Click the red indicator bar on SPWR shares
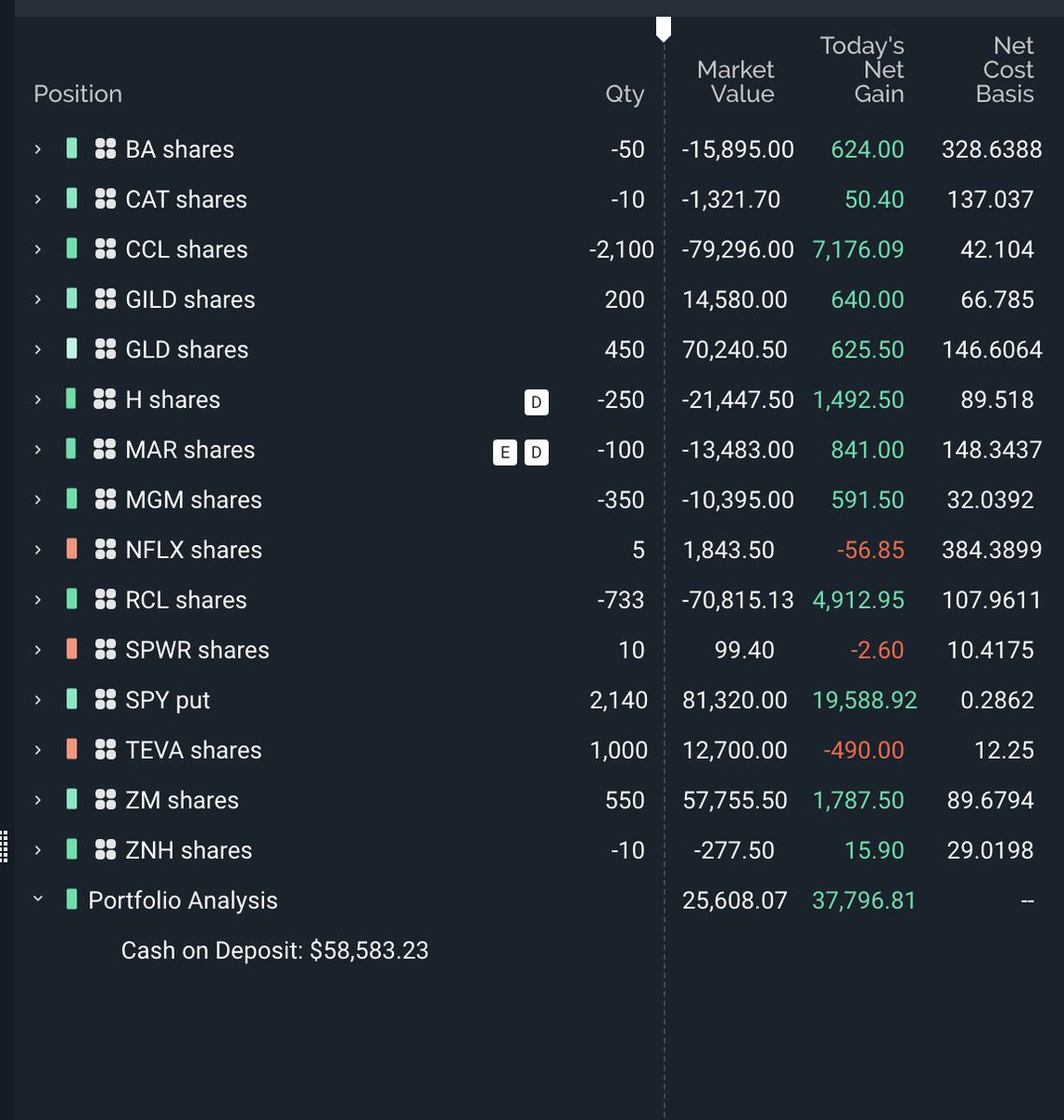The width and height of the screenshot is (1064, 1120). (72, 650)
